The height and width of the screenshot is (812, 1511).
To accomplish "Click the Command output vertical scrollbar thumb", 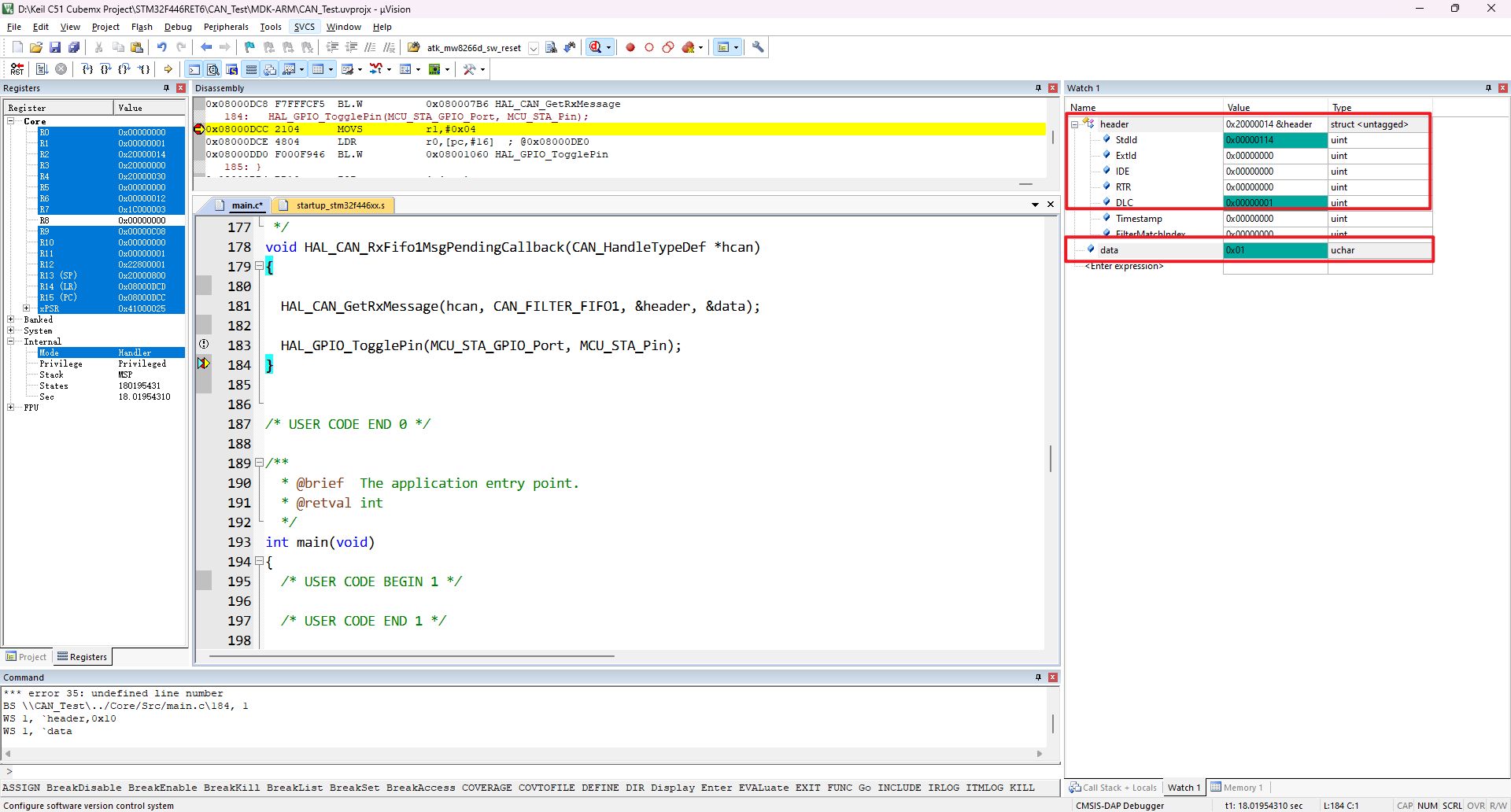I will coord(1052,723).
